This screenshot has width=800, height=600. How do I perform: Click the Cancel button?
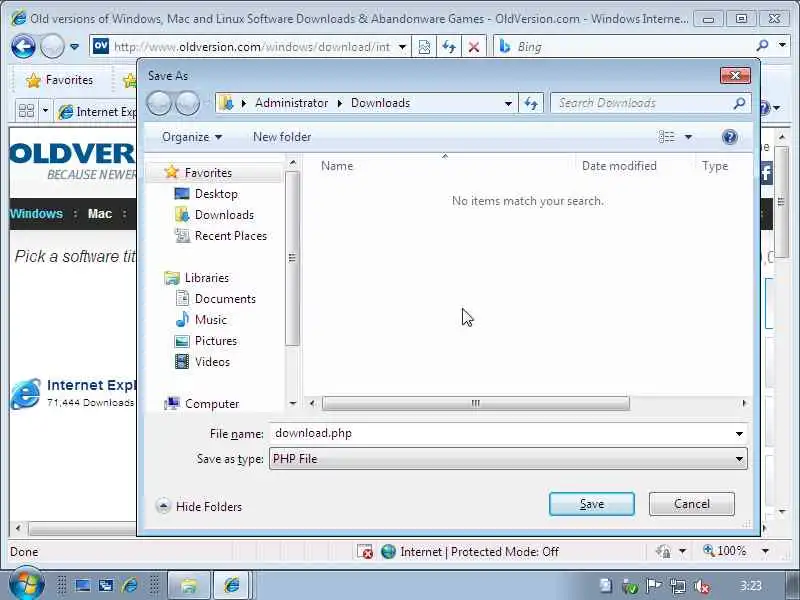point(692,504)
